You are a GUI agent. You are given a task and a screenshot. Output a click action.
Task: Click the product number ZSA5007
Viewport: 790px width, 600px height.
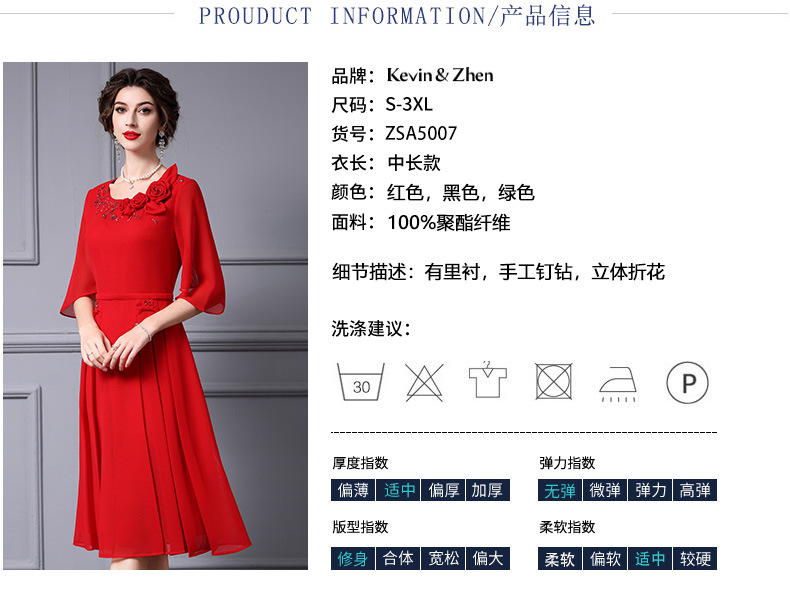click(x=421, y=134)
